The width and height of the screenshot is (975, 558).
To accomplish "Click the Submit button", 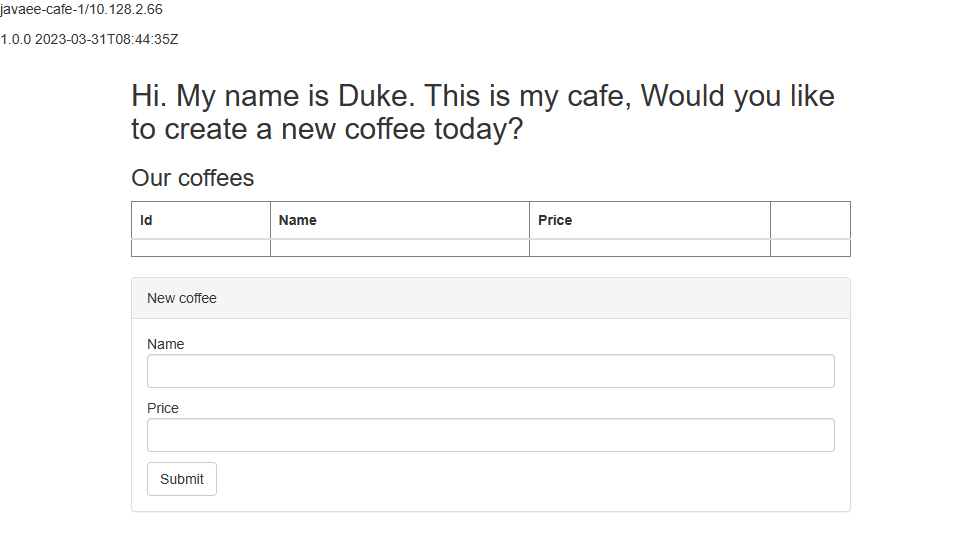I will (182, 479).
